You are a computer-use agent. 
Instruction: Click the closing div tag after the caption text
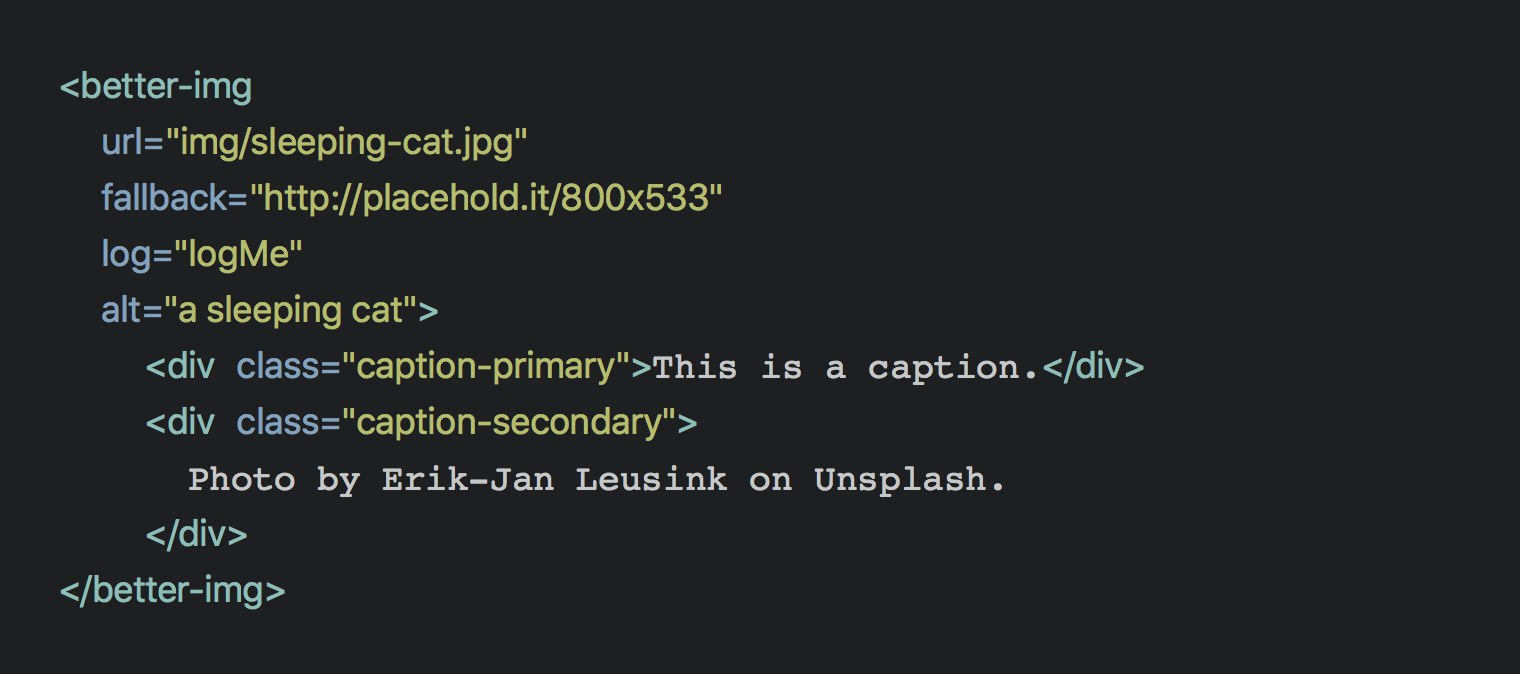tap(1093, 367)
